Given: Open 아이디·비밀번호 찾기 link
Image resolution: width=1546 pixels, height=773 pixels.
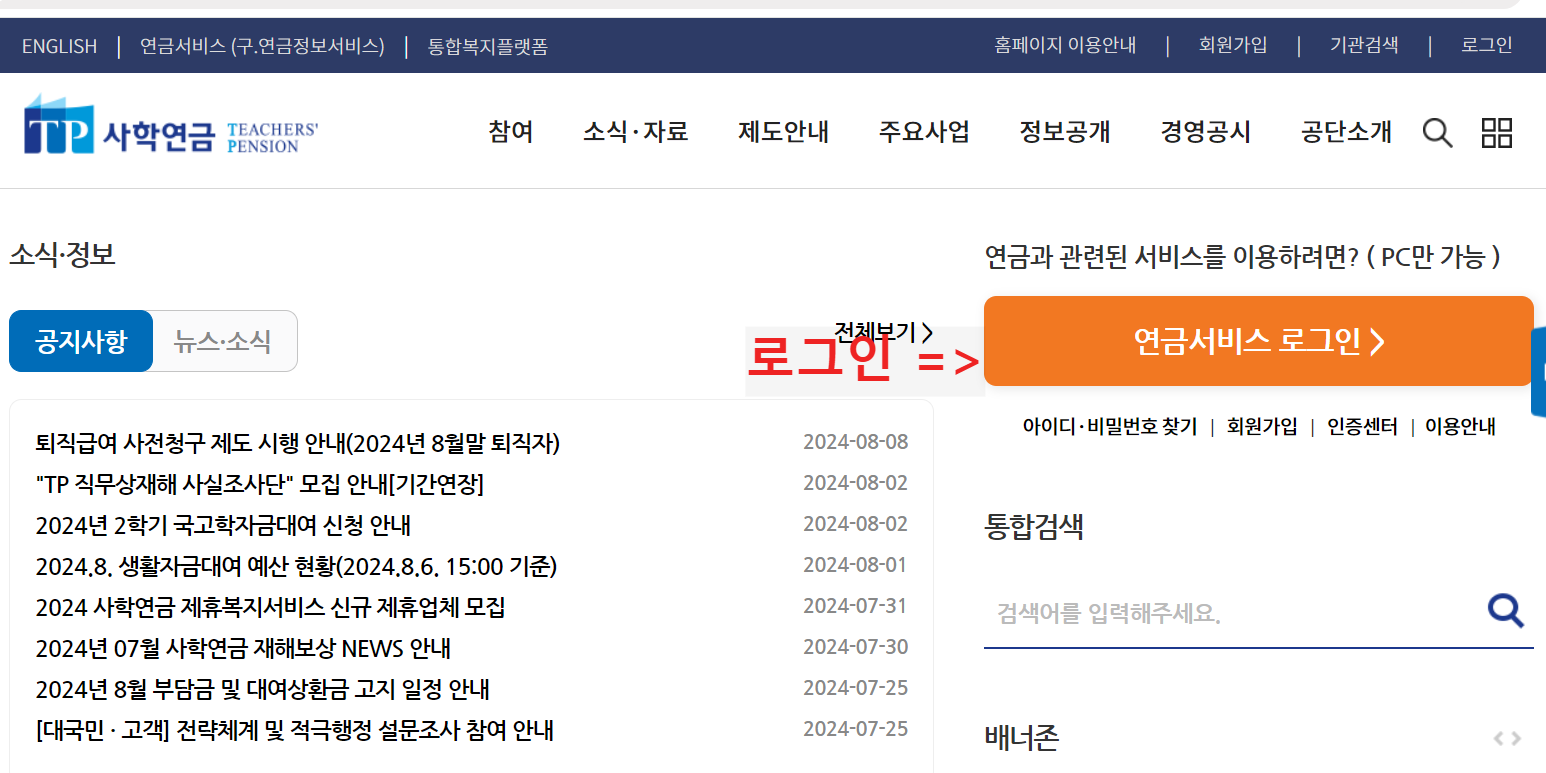Looking at the screenshot, I should pos(1110,426).
